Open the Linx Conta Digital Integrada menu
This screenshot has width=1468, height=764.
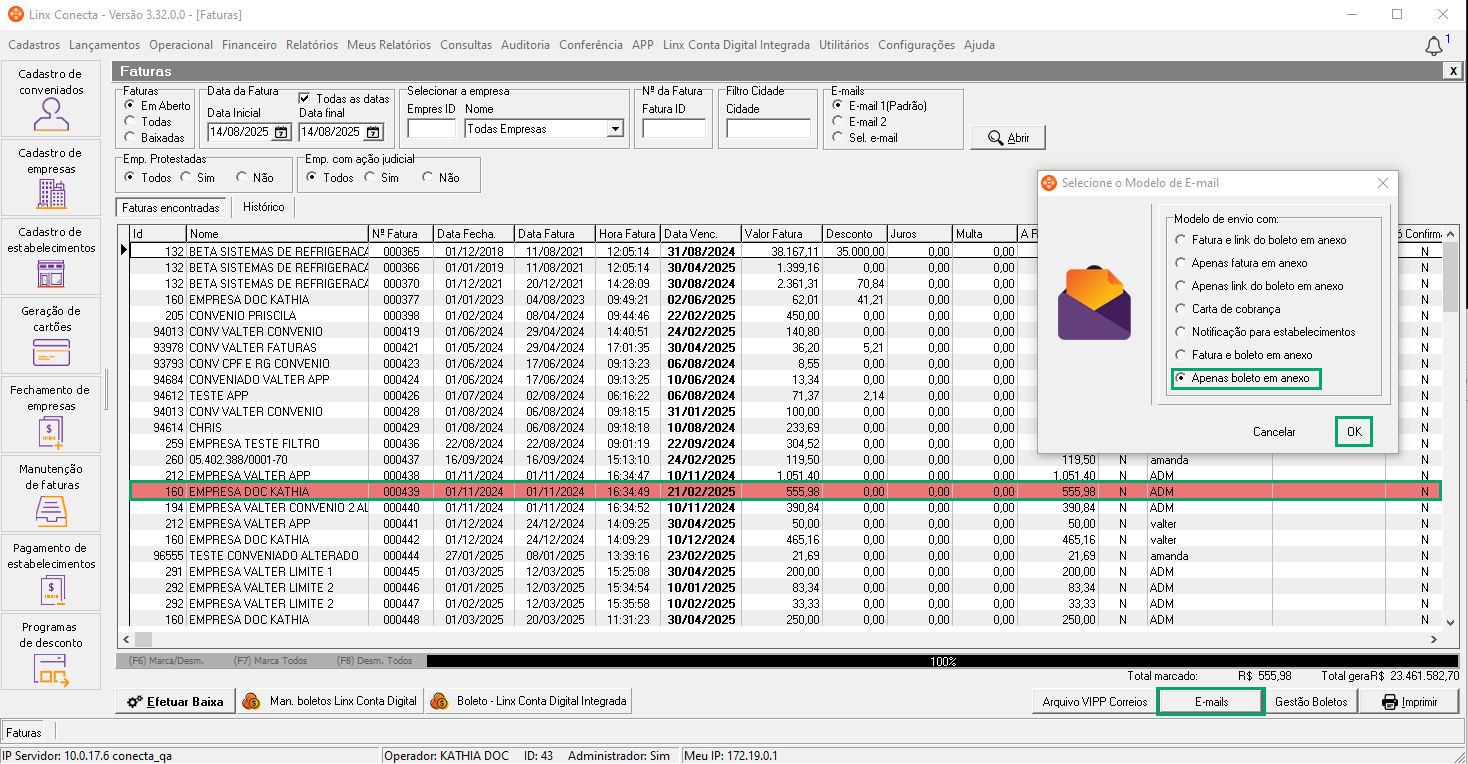pyautogui.click(x=736, y=45)
